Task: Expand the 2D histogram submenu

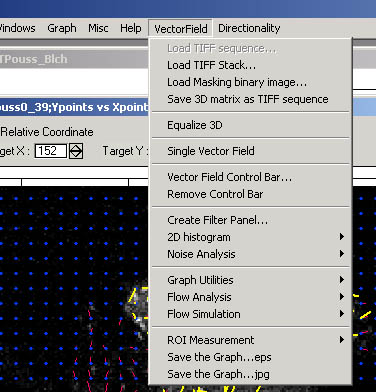Action: point(251,237)
